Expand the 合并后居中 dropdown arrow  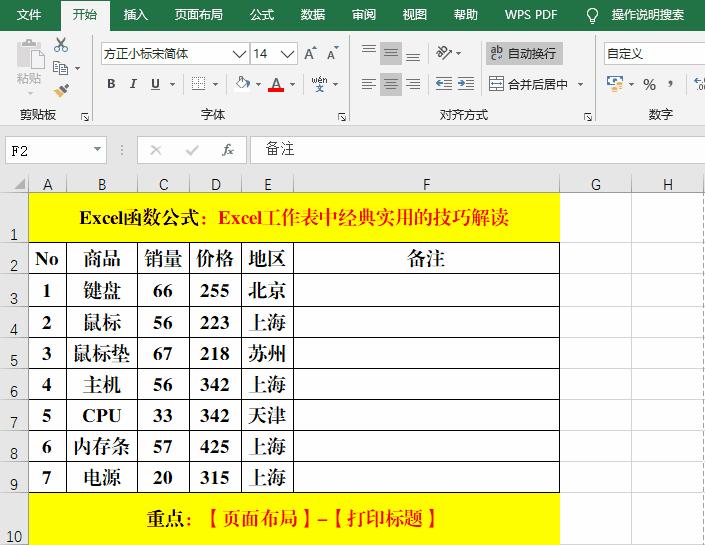(580, 84)
